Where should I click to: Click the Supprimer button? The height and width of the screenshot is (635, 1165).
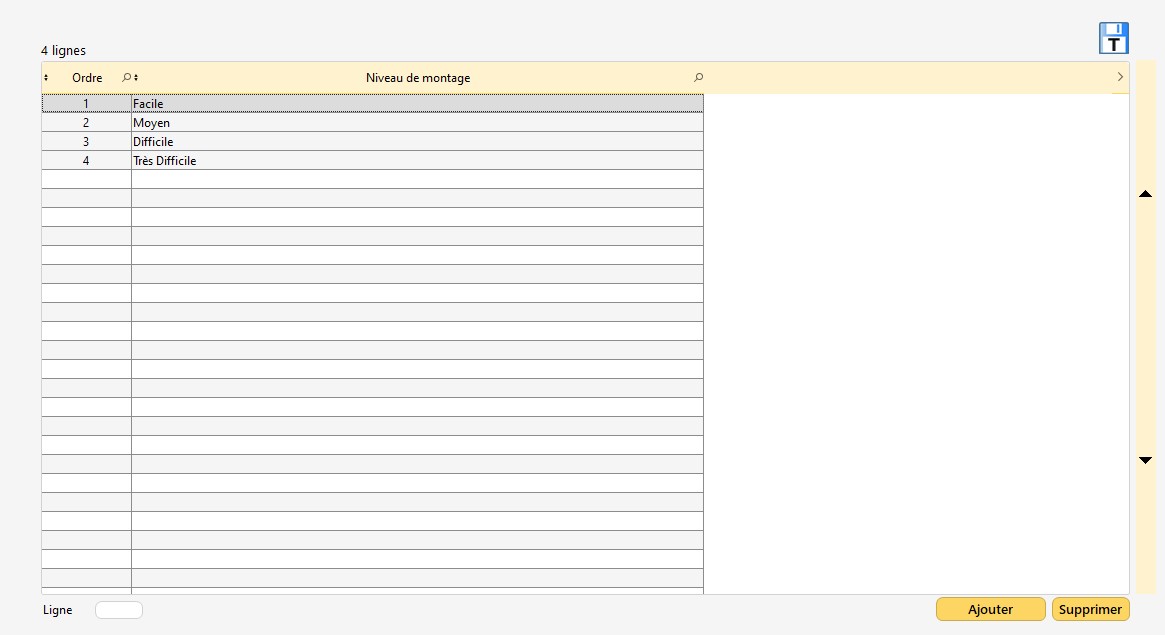[x=1090, y=609]
